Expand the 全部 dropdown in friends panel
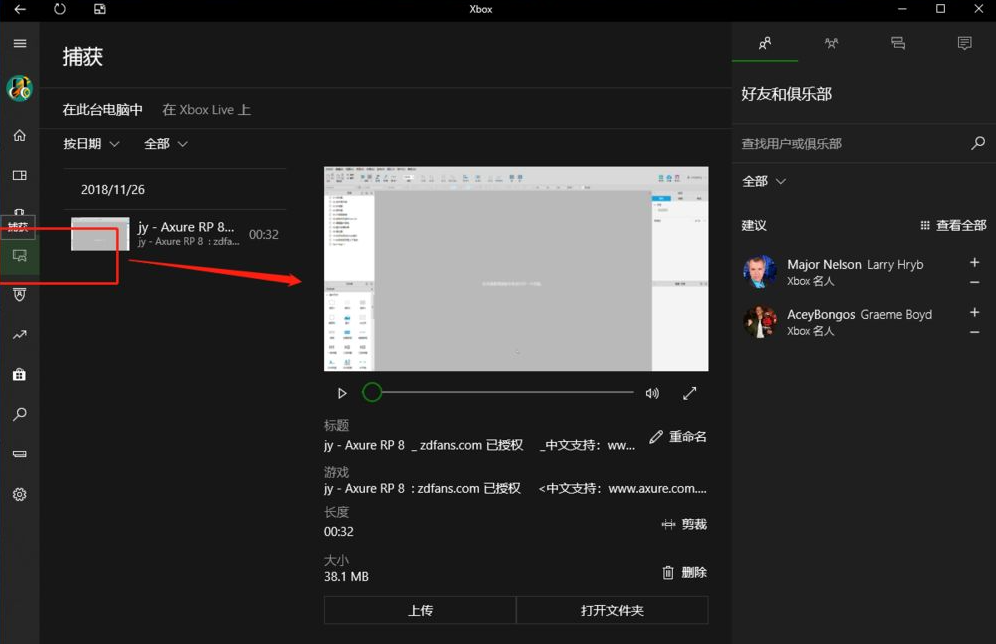Viewport: 996px width, 644px height. click(x=764, y=181)
